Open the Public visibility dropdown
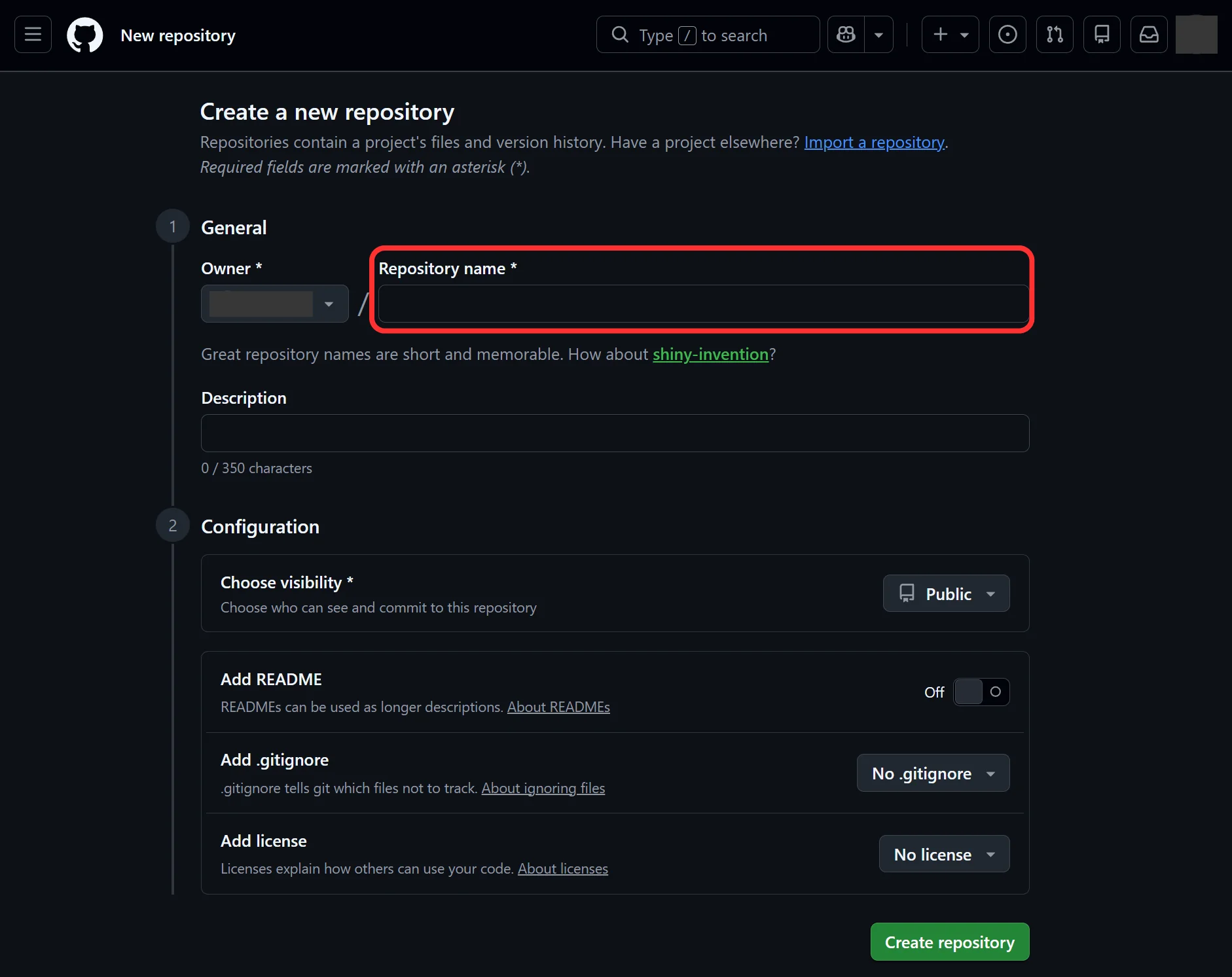The image size is (1232, 977). pyautogui.click(x=946, y=594)
